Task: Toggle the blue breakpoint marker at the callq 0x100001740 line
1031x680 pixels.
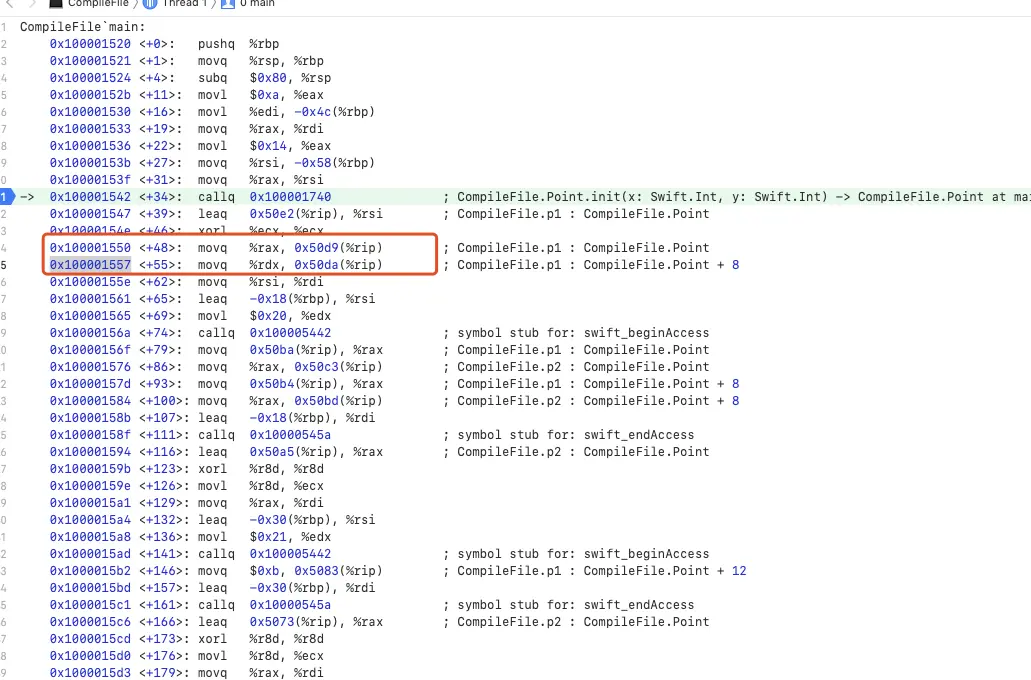Action: (7, 197)
